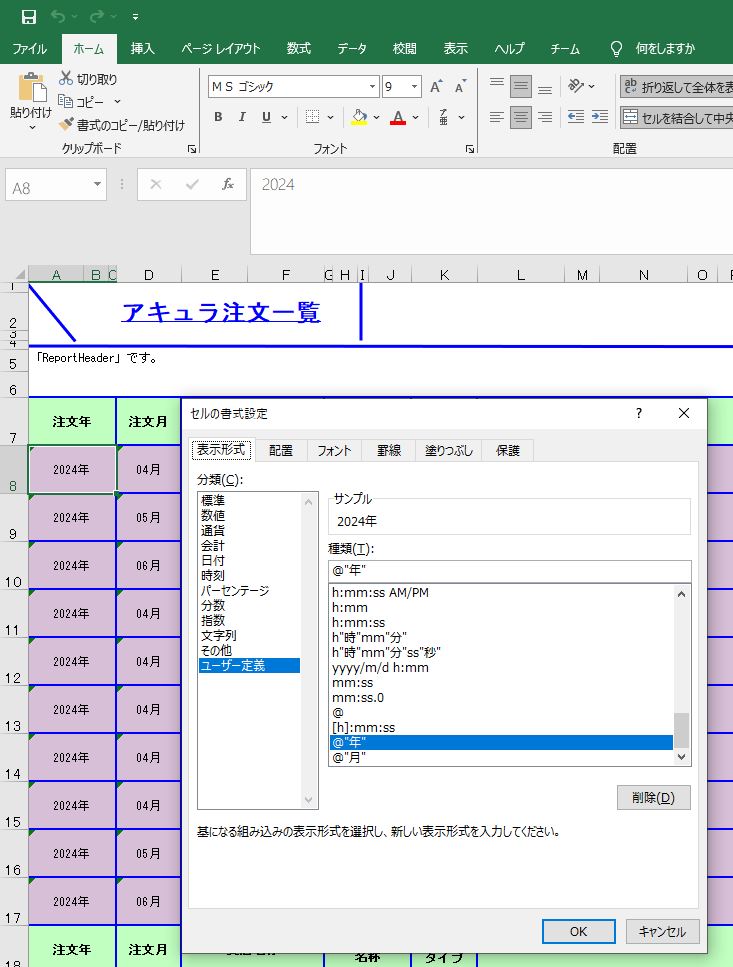Expand the font size dropdown
The width and height of the screenshot is (733, 967).
pyautogui.click(x=414, y=87)
